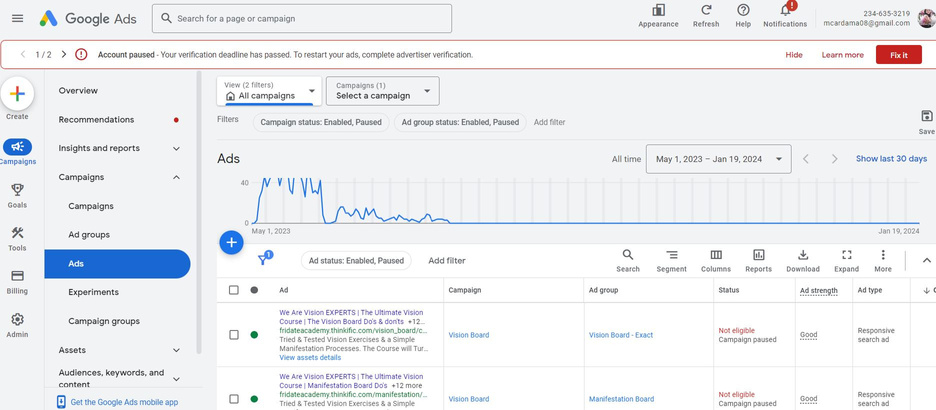936x410 pixels.
Task: Open Campaigns sub-item in sidebar
Action: pos(91,206)
